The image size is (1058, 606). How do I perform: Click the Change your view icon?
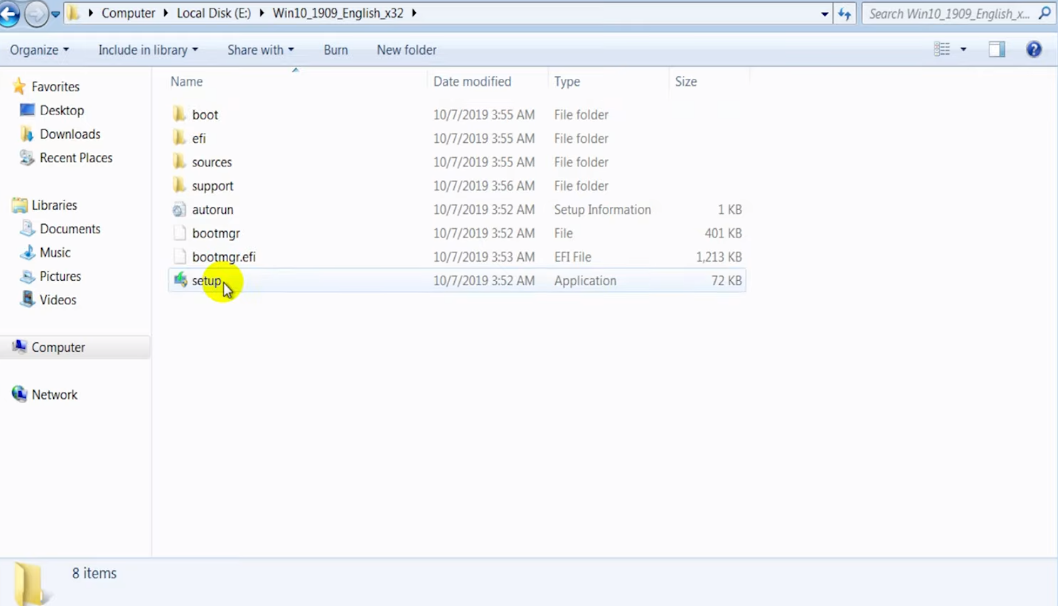[942, 50]
